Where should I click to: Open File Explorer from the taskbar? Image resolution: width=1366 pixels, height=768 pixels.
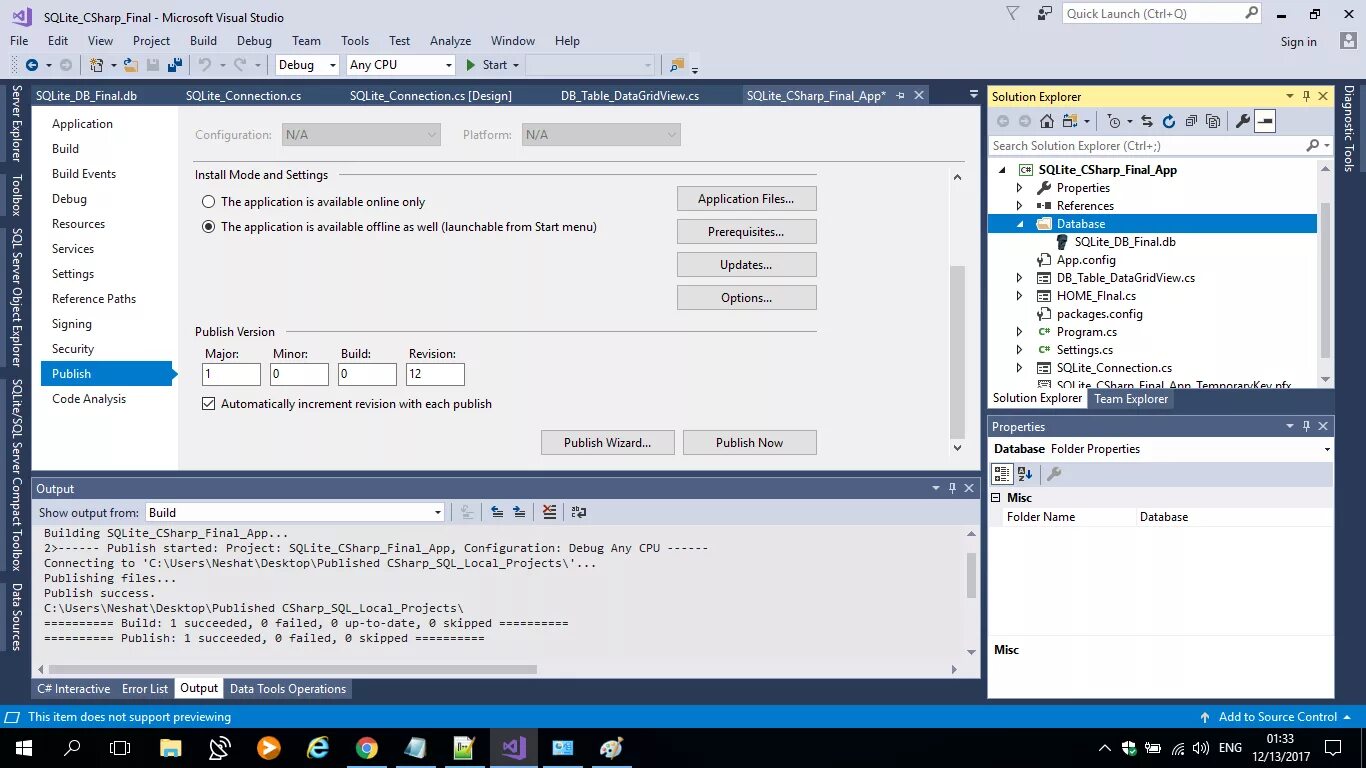point(171,748)
